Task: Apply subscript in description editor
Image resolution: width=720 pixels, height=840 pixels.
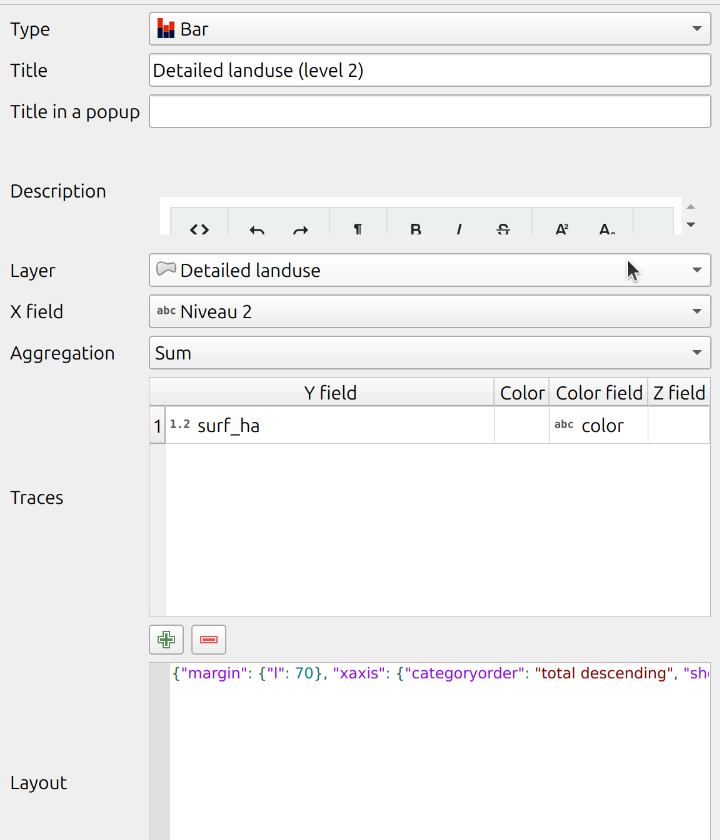Action: [x=607, y=229]
